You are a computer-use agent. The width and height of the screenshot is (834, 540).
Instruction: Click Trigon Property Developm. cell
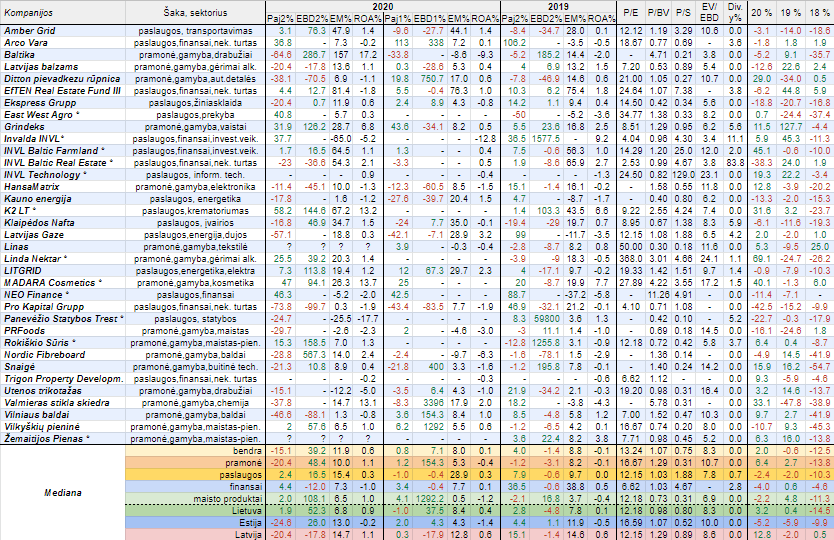point(63,379)
